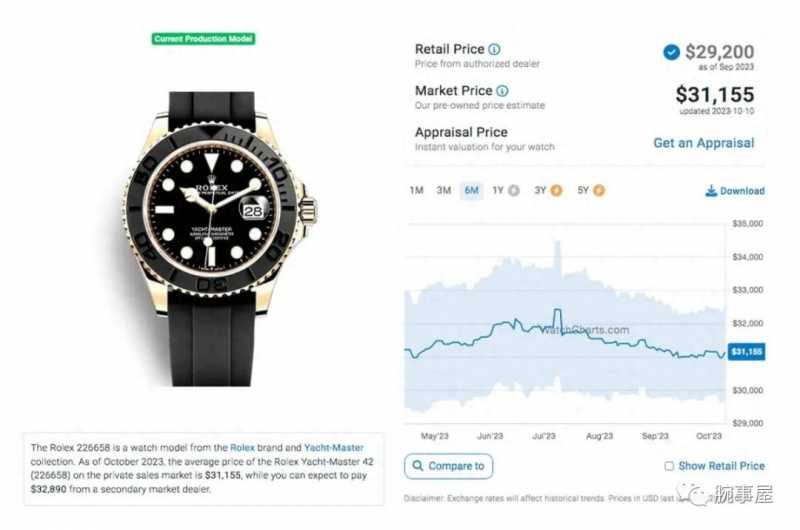Select the 6M time range
The image size is (800, 530).
click(x=471, y=191)
